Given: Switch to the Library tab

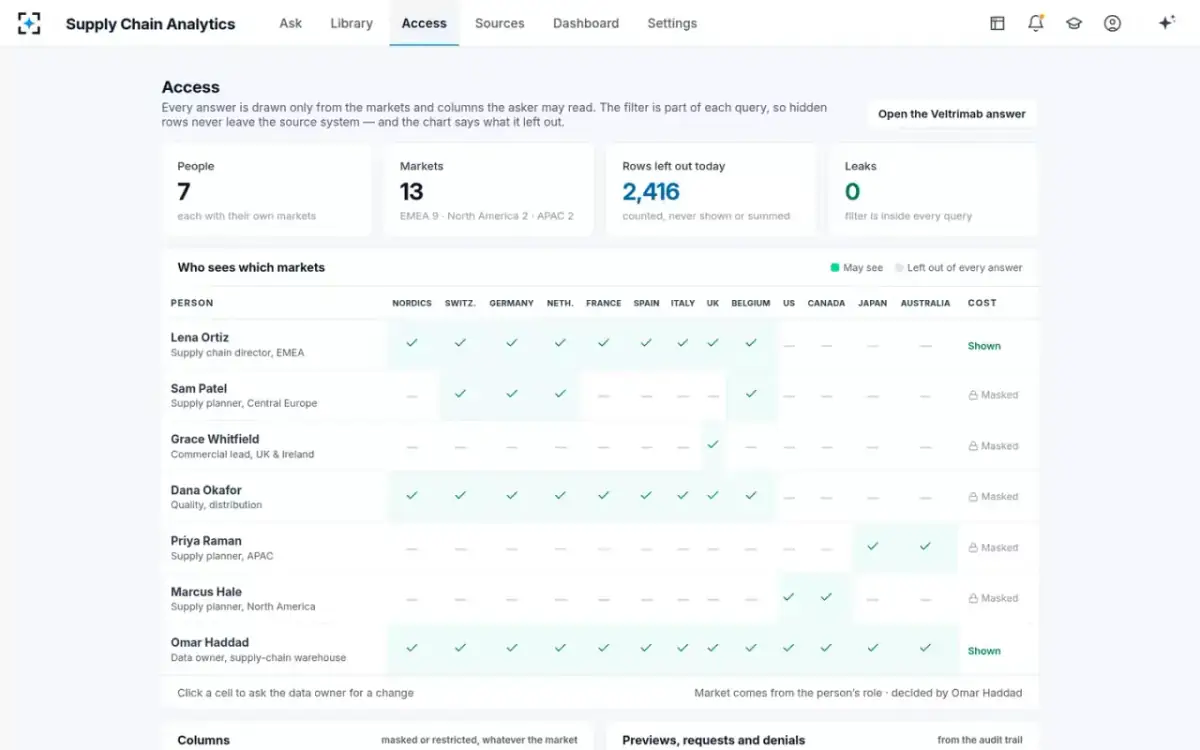Looking at the screenshot, I should (351, 23).
